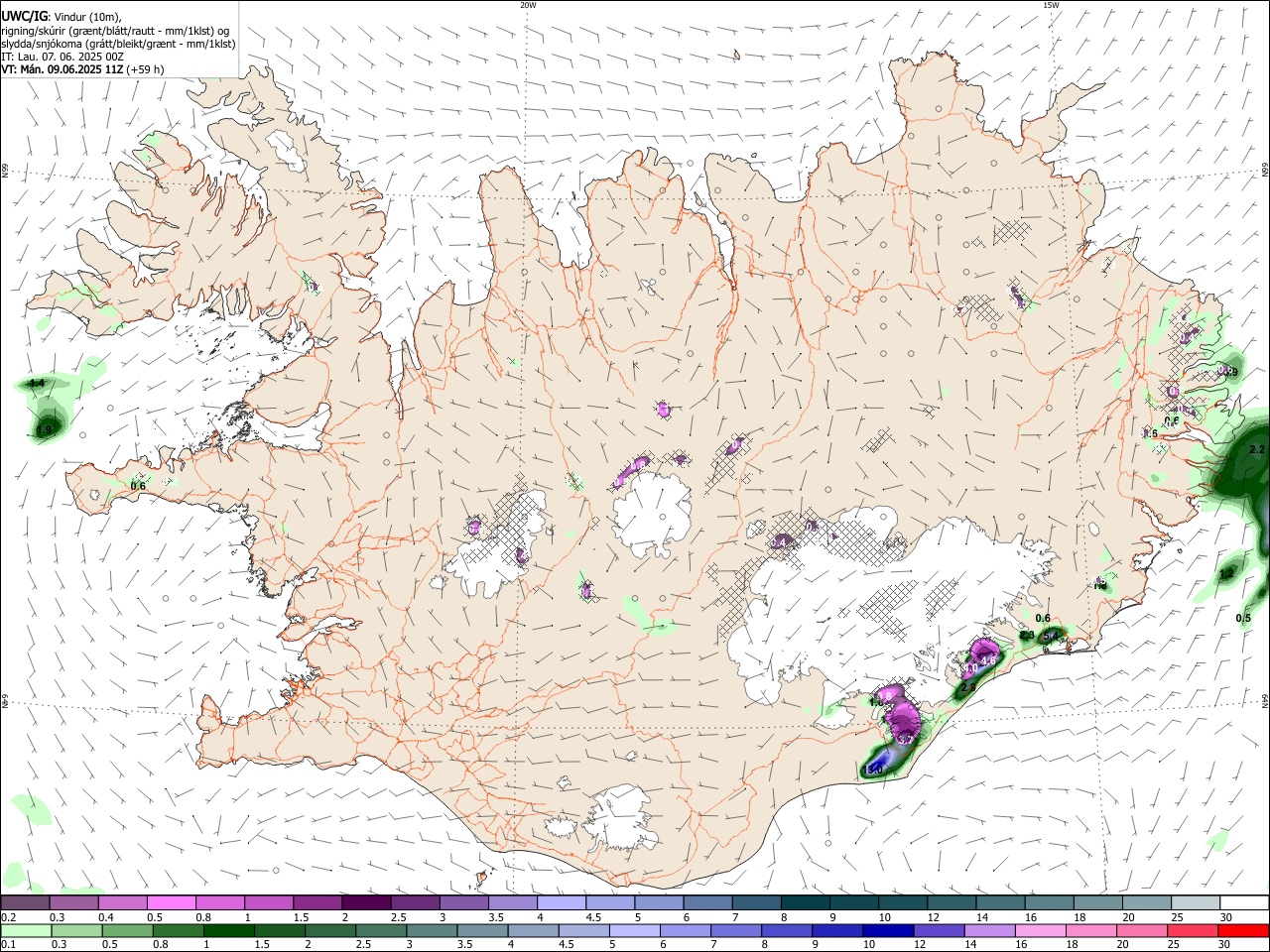
Task: Select the top legend swatch between 0.2 and 0.3
Action: 26,902
